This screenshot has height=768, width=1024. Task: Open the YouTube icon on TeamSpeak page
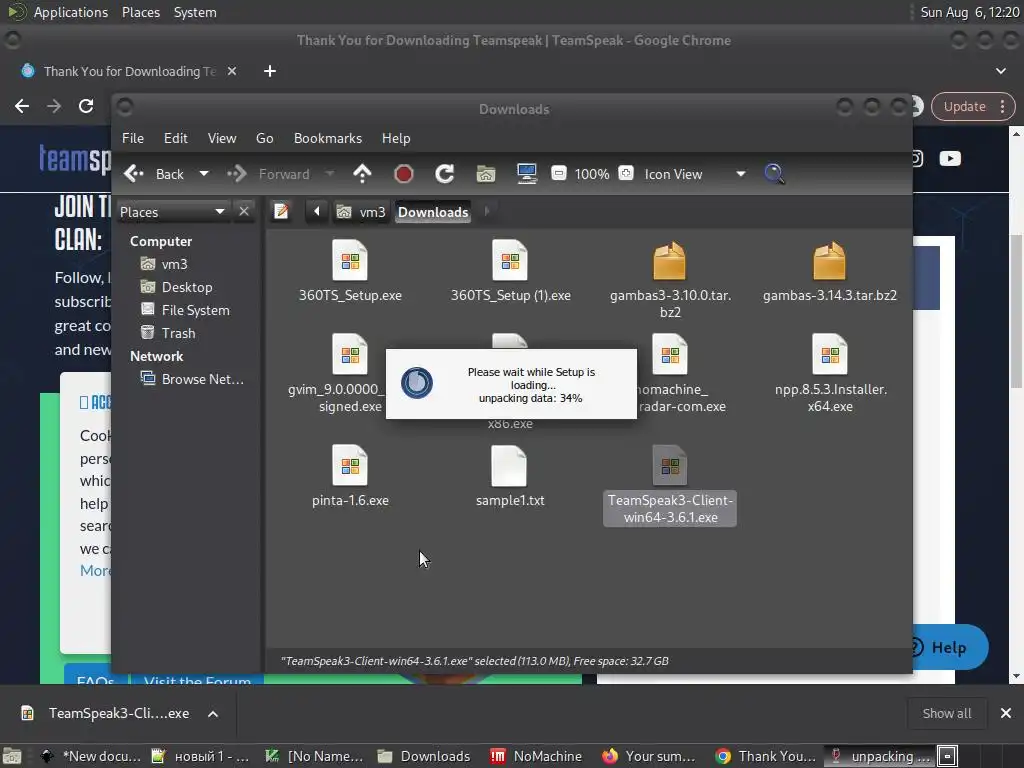[x=950, y=159]
